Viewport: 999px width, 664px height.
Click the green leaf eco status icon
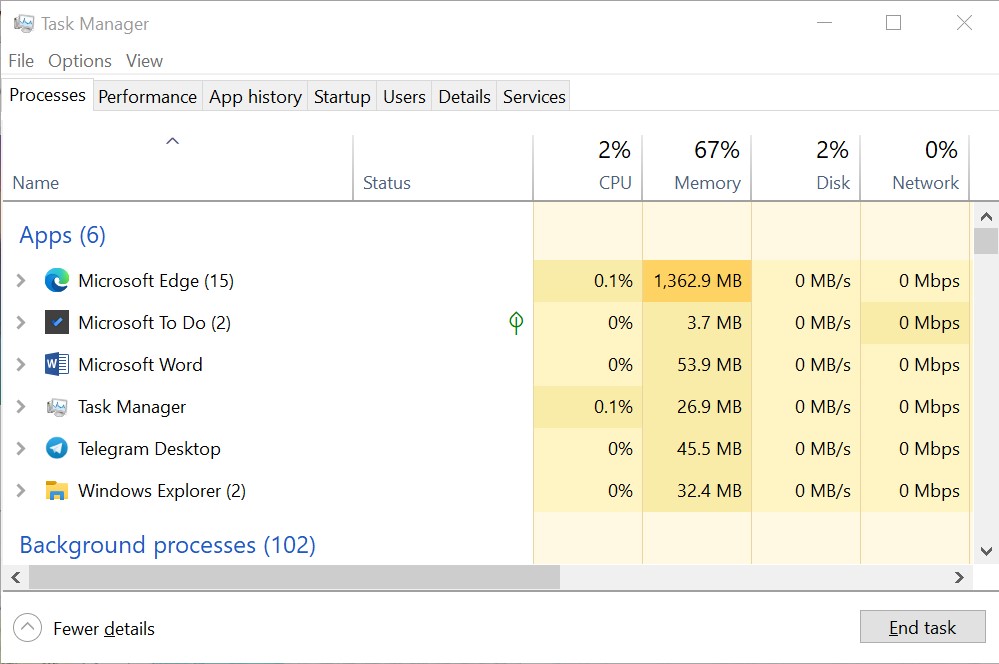[516, 323]
